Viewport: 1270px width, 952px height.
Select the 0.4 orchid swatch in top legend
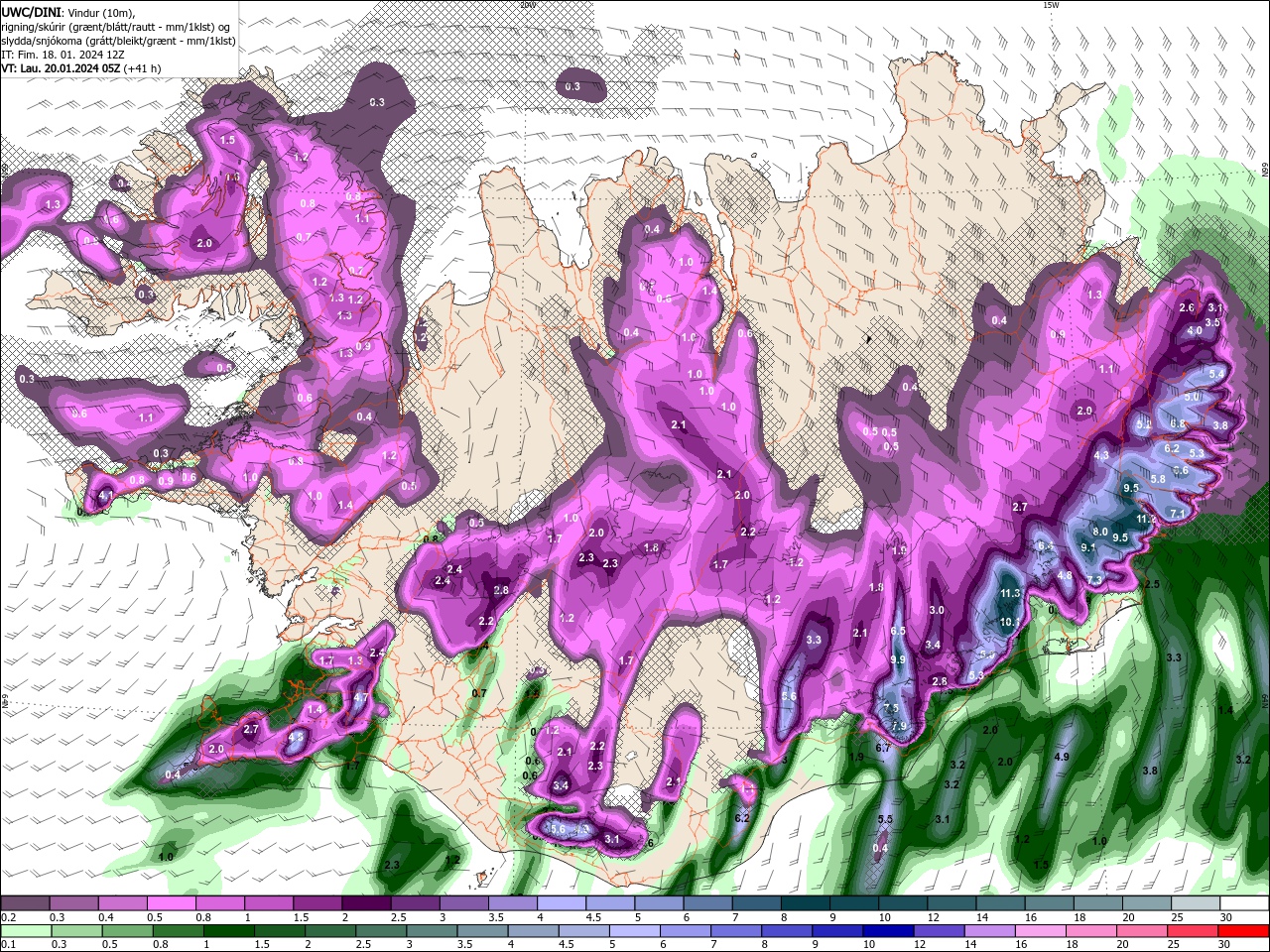pyautogui.click(x=122, y=902)
